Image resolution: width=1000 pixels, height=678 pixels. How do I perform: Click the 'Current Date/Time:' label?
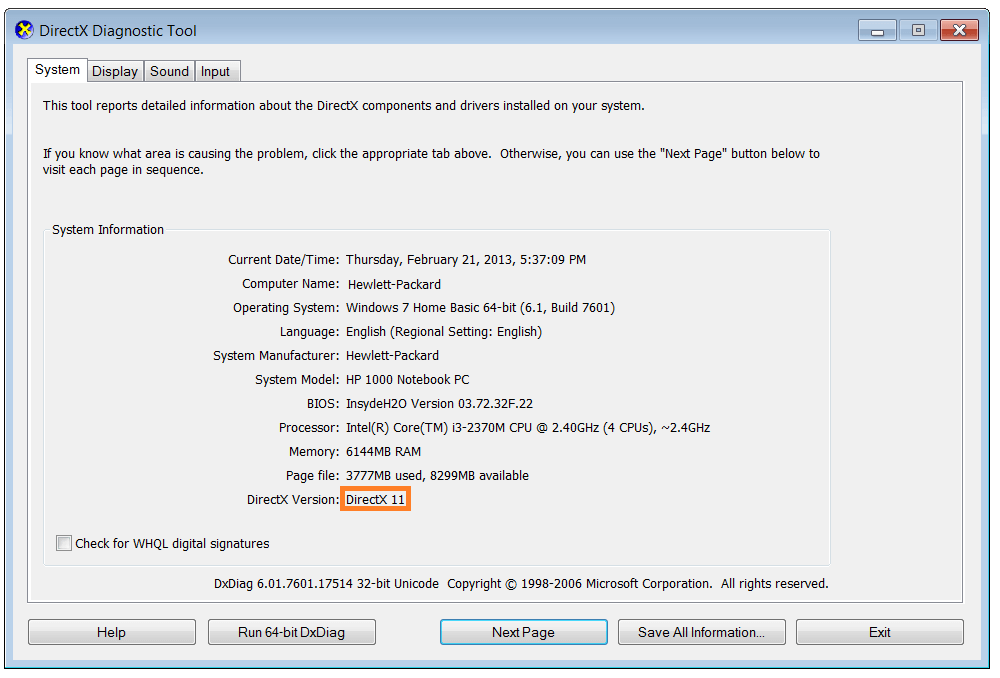pyautogui.click(x=284, y=260)
